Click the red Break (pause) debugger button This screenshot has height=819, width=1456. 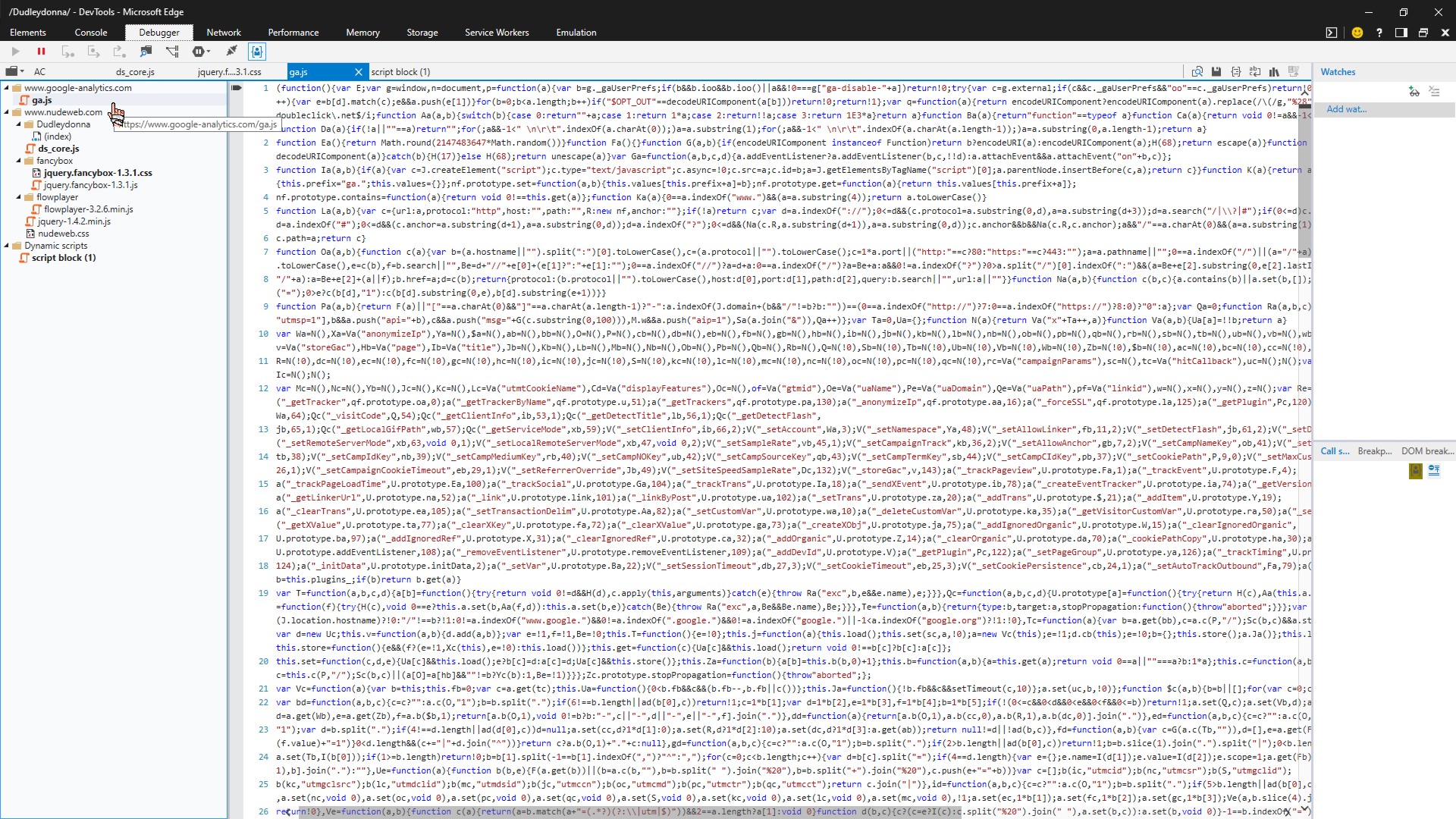tap(41, 52)
